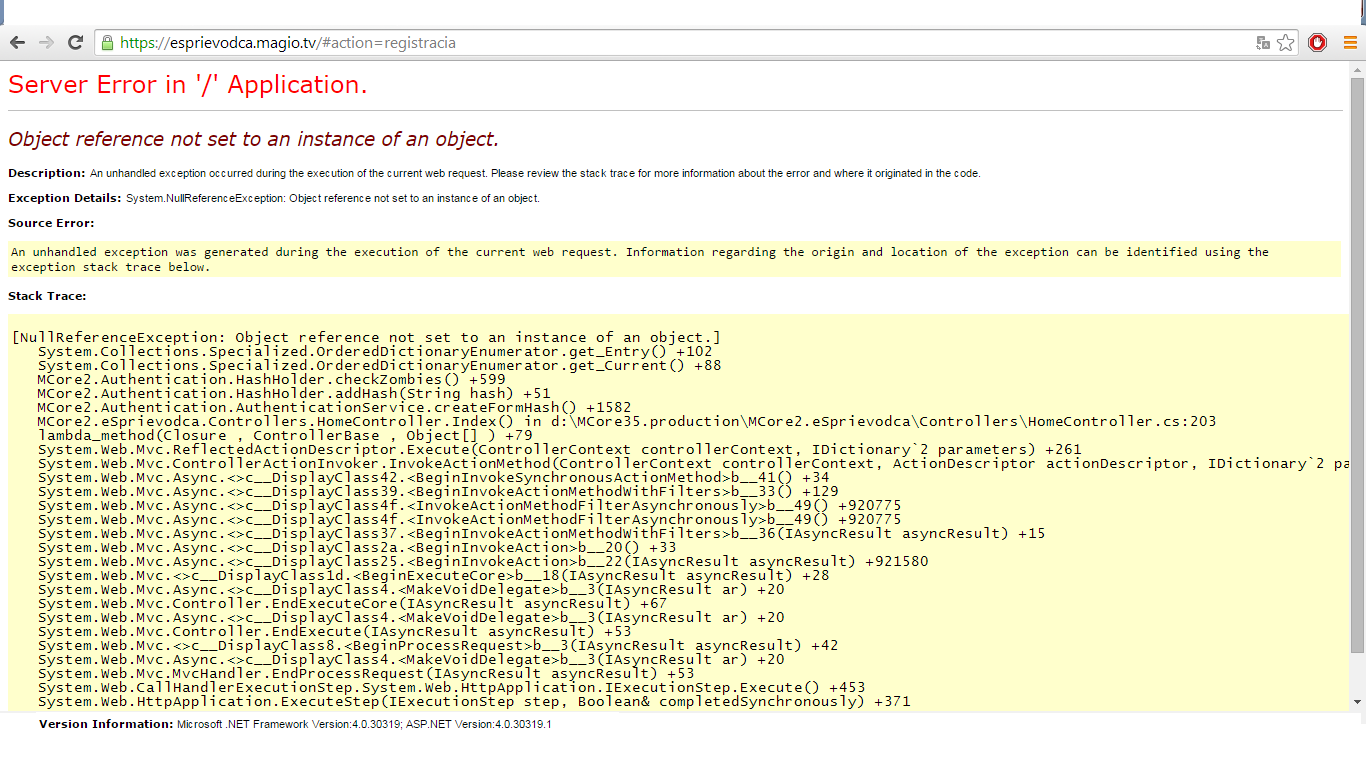The width and height of the screenshot is (1366, 768).
Task: Click the "MvcHandler.EndProcessRequest" +53 line
Action: 366,673
